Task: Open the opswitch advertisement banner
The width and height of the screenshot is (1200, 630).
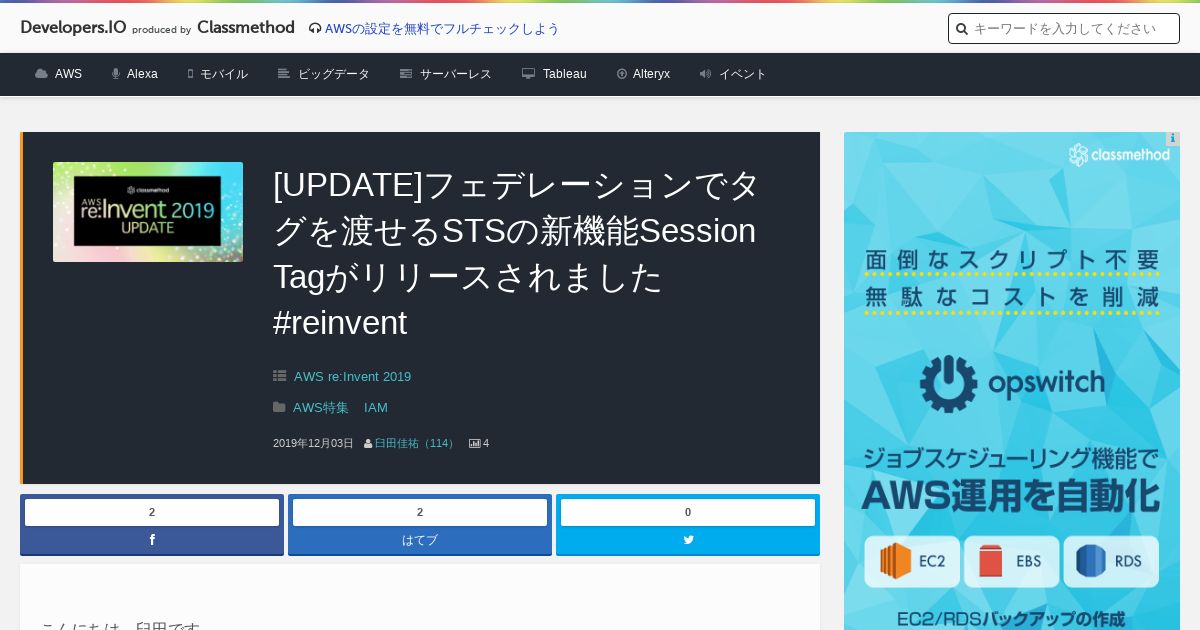Action: pos(1012,381)
